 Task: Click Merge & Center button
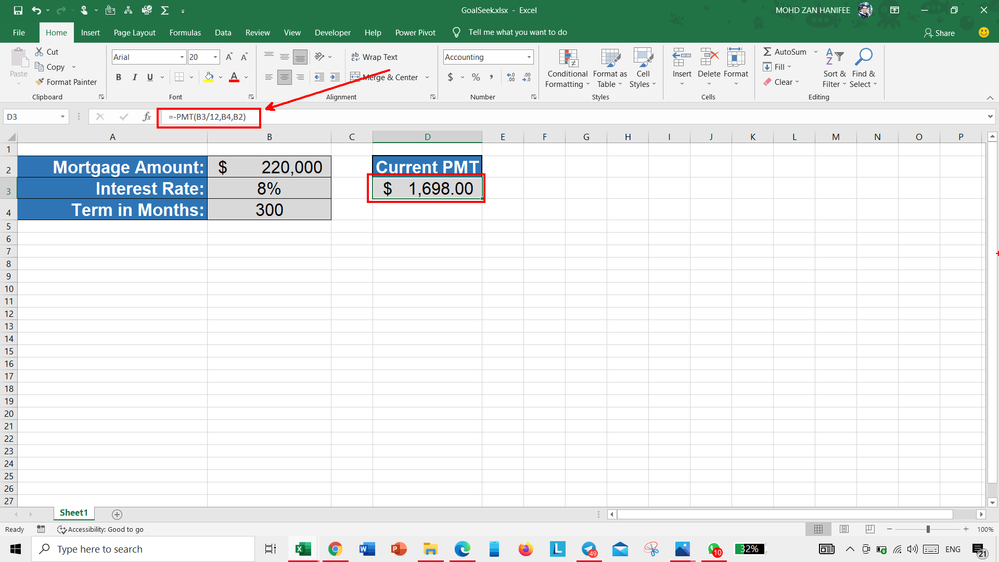[x=385, y=77]
